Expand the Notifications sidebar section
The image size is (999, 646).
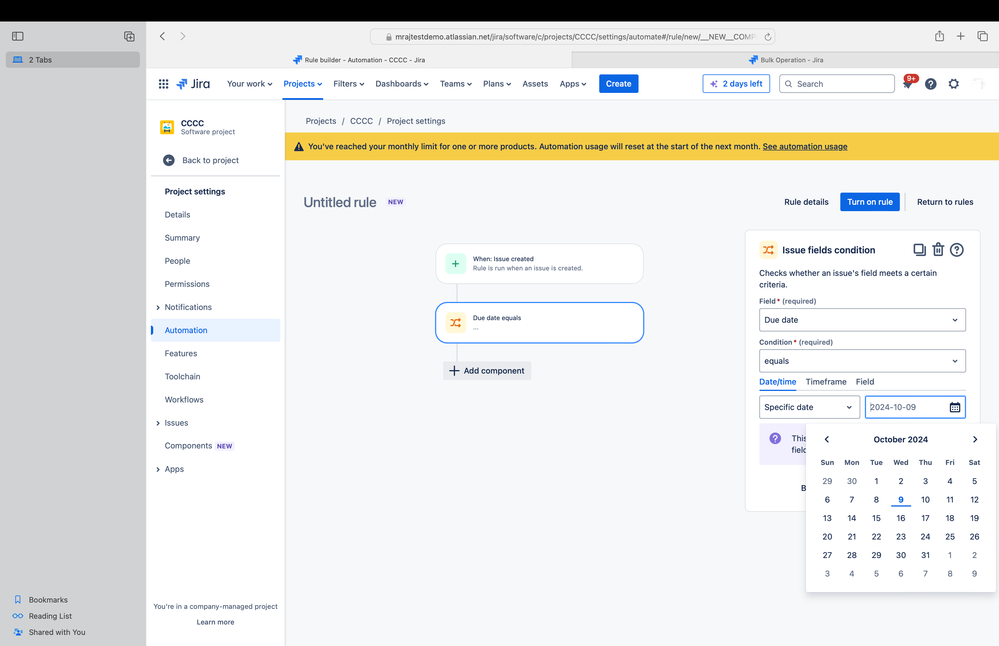(x=158, y=307)
